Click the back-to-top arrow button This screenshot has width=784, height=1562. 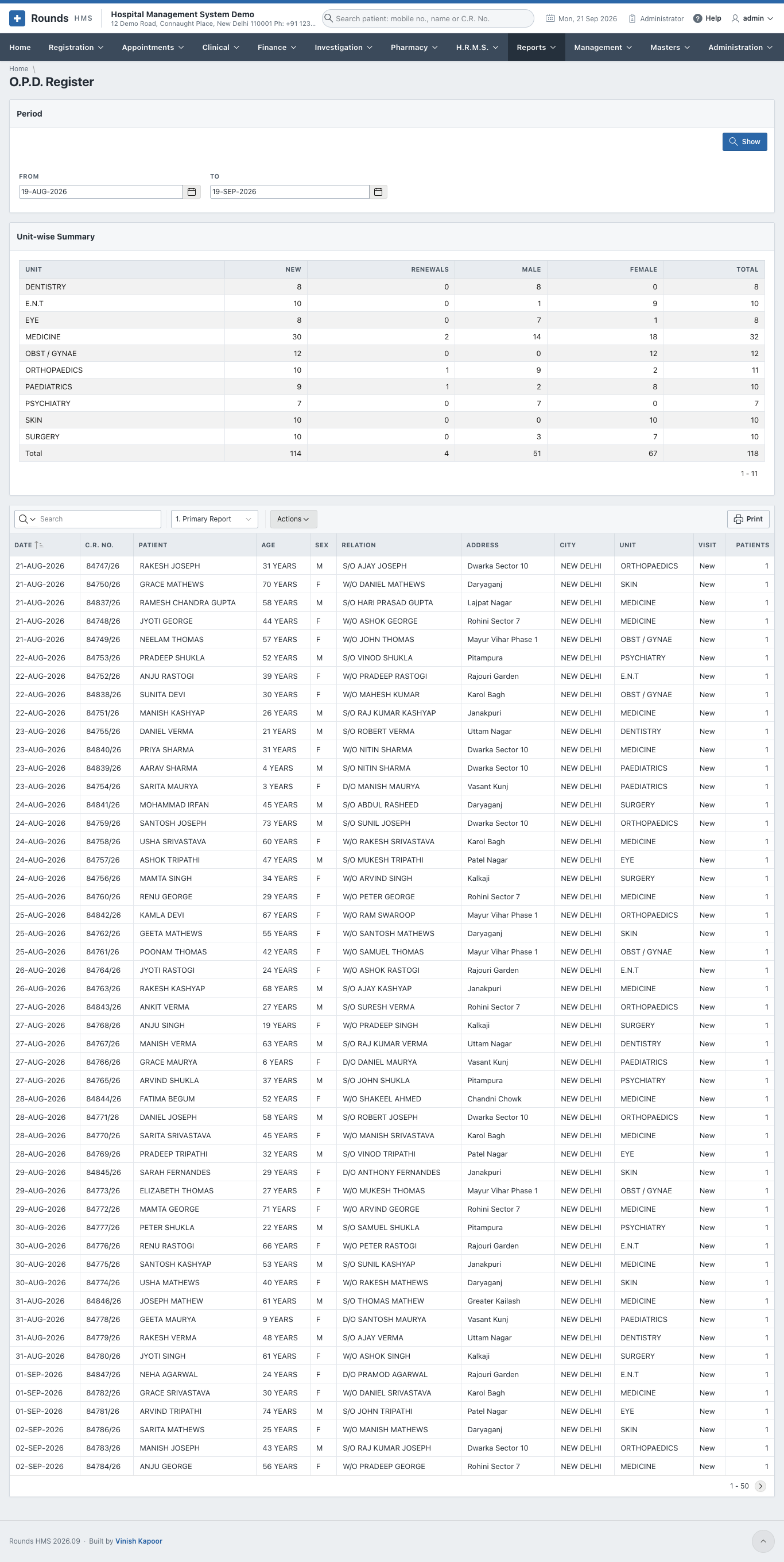(763, 1541)
